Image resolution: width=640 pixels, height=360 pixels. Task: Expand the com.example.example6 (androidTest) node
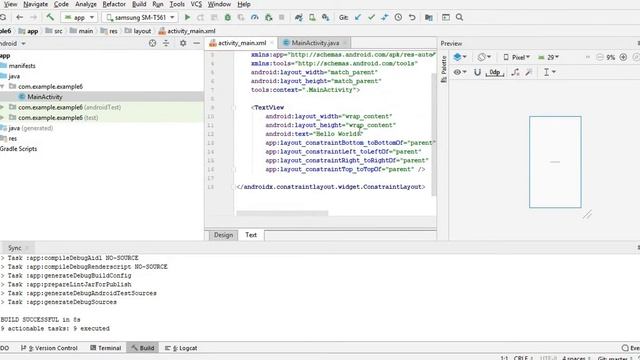coord(2,107)
